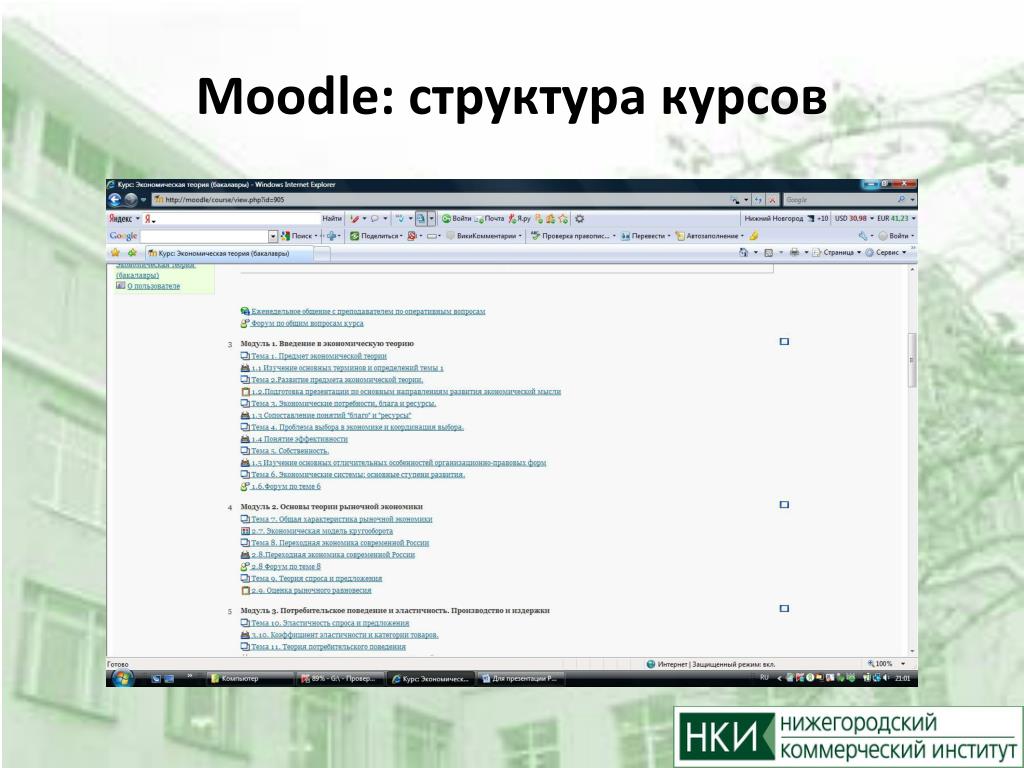
Task: Toggle the show-only-section box for Модуль 1
Action: (784, 342)
